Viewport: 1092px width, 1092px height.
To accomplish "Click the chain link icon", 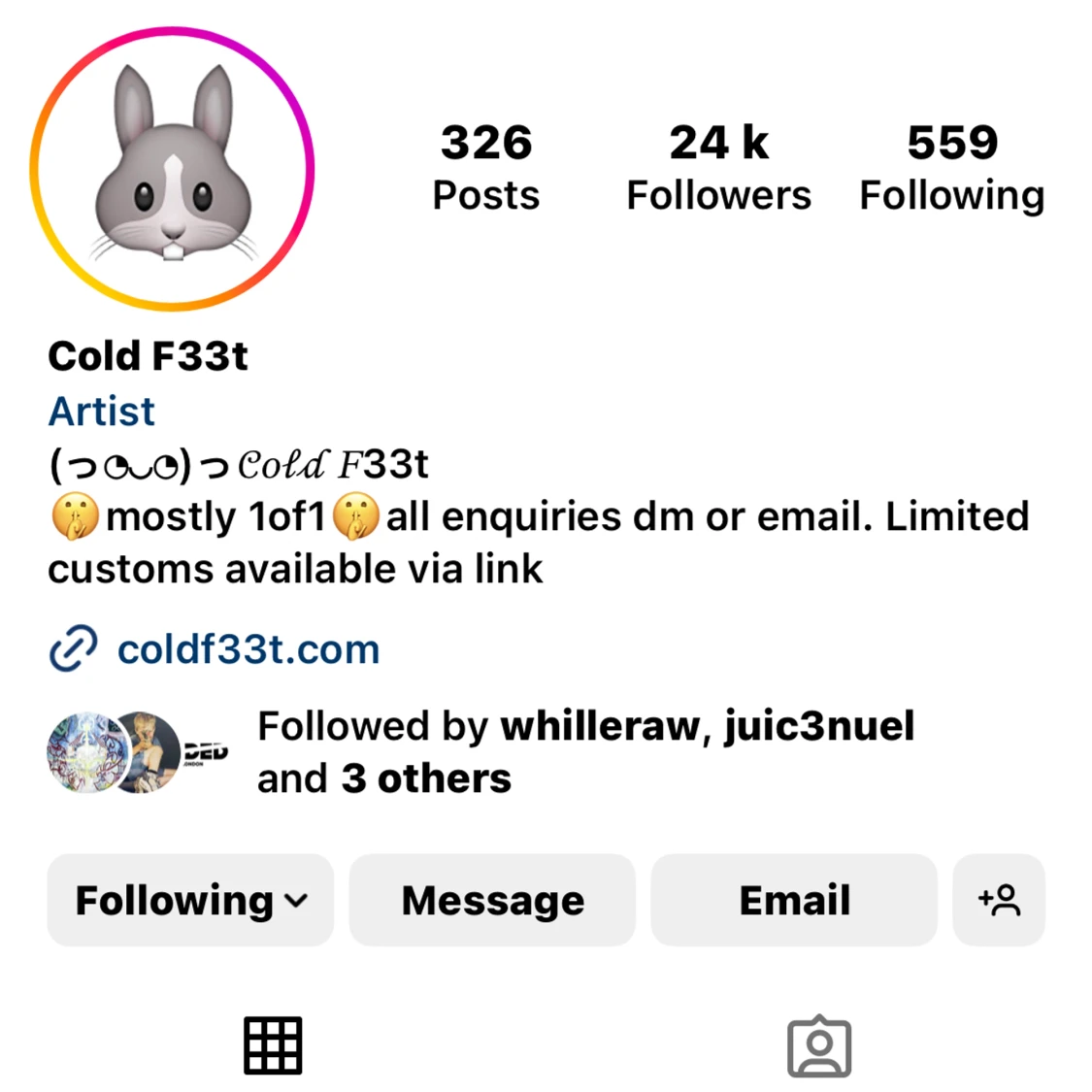I will tap(73, 648).
